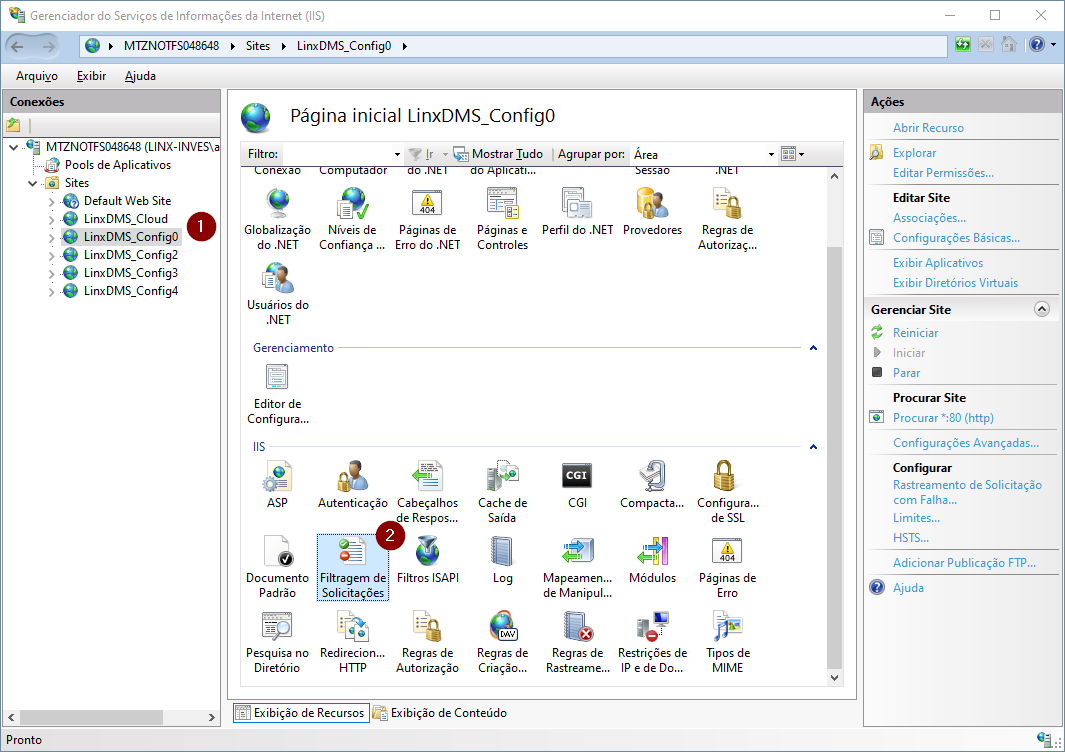1065x752 pixels.
Task: Open the Ajuda menu
Action: (x=140, y=76)
